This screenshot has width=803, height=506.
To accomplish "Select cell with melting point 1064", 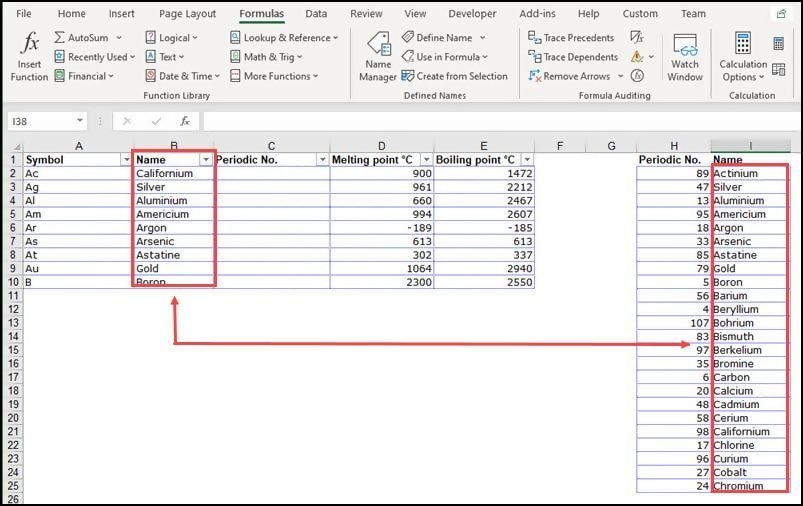I will click(382, 268).
